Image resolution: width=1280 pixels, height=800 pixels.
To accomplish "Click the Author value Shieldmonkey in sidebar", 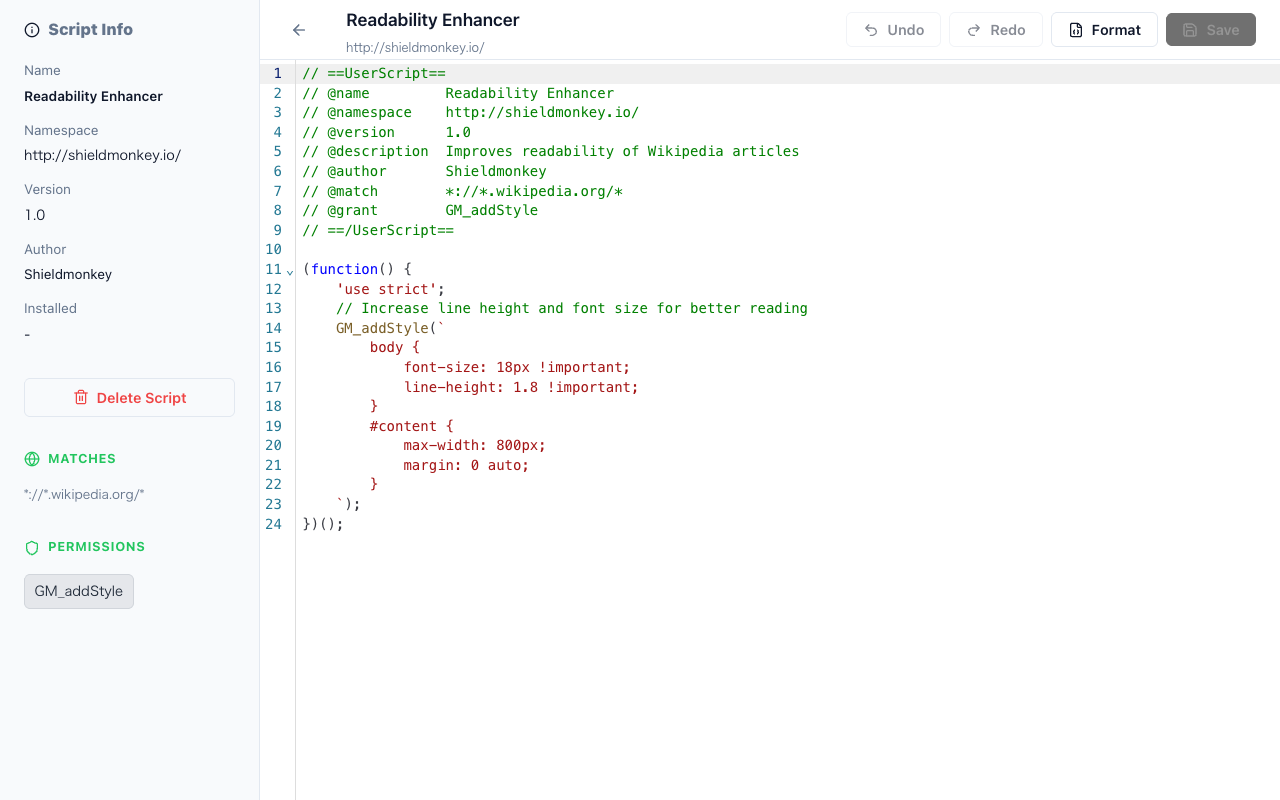I will 68,274.
